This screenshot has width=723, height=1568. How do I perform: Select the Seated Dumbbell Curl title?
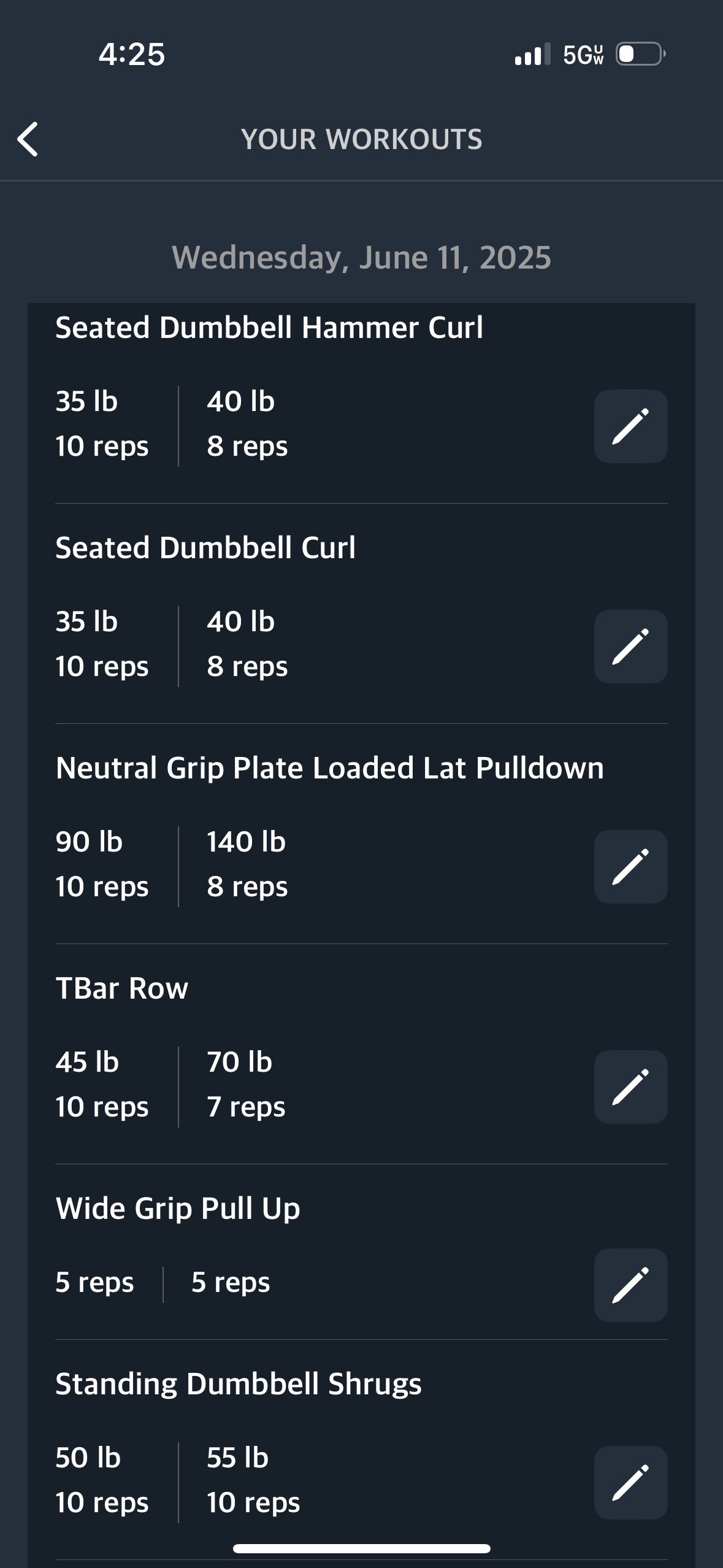point(205,548)
